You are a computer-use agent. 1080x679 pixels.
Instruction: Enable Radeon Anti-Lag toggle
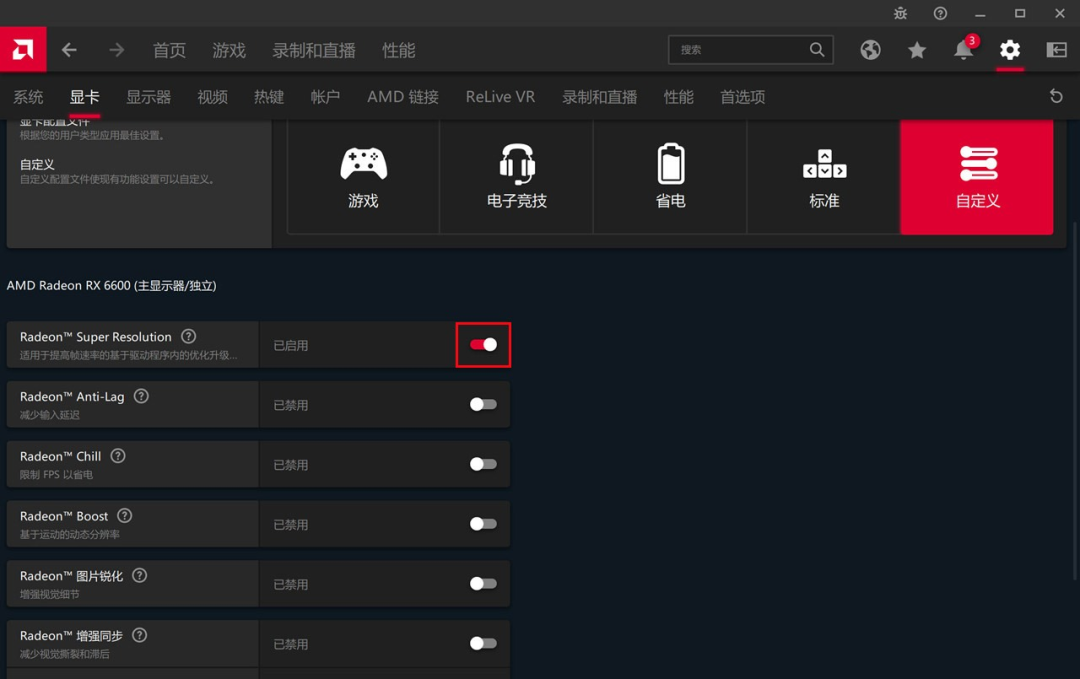point(484,404)
